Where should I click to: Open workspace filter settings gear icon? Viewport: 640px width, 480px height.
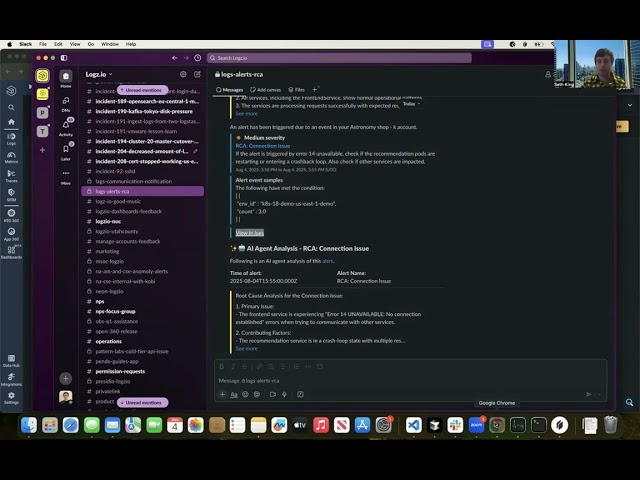(183, 74)
